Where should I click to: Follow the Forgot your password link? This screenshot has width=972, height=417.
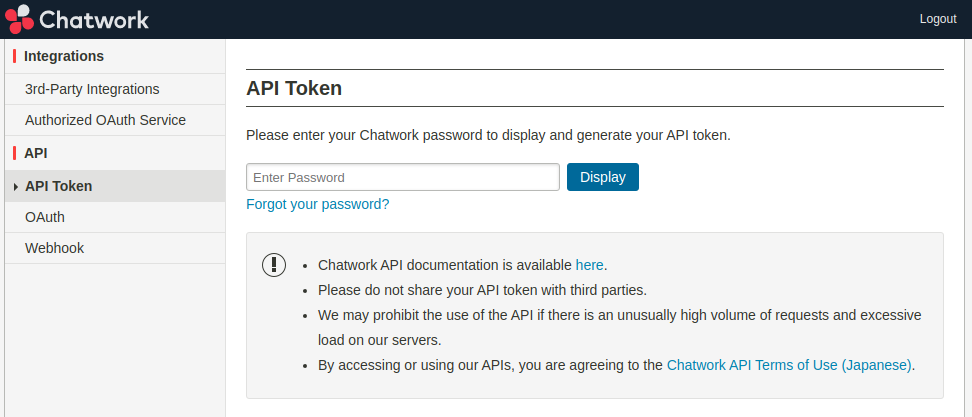pos(317,204)
